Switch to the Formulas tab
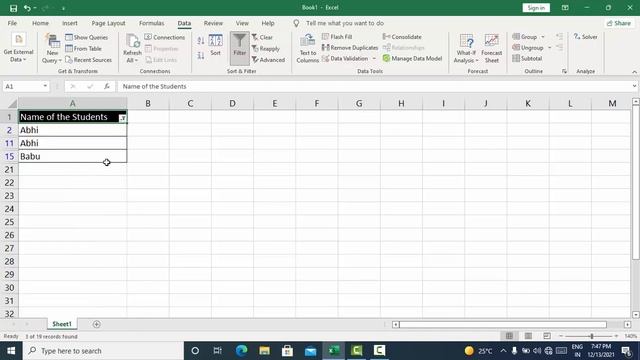The width and height of the screenshot is (640, 360). 151,23
